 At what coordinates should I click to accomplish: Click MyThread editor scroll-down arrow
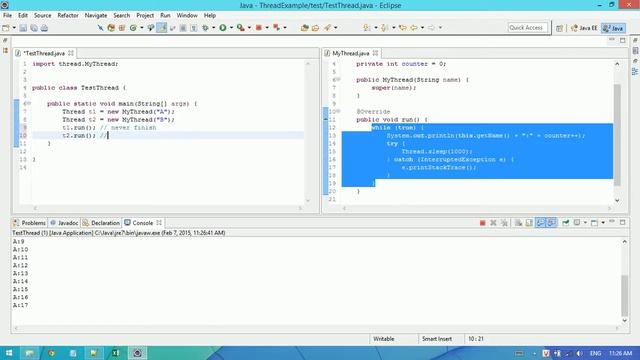[617, 200]
